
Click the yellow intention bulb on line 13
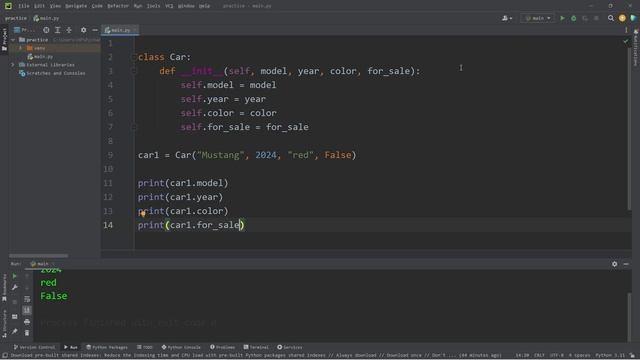coord(143,213)
